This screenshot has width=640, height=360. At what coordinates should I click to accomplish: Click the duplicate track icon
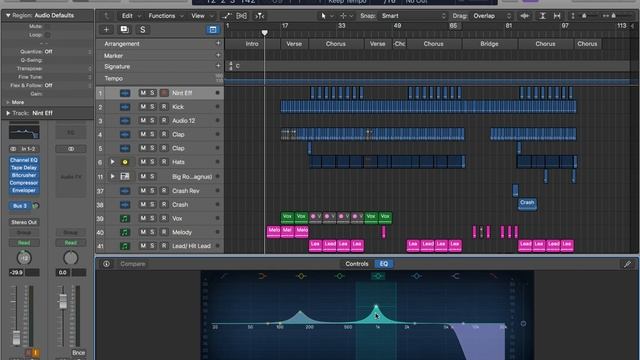[124, 29]
